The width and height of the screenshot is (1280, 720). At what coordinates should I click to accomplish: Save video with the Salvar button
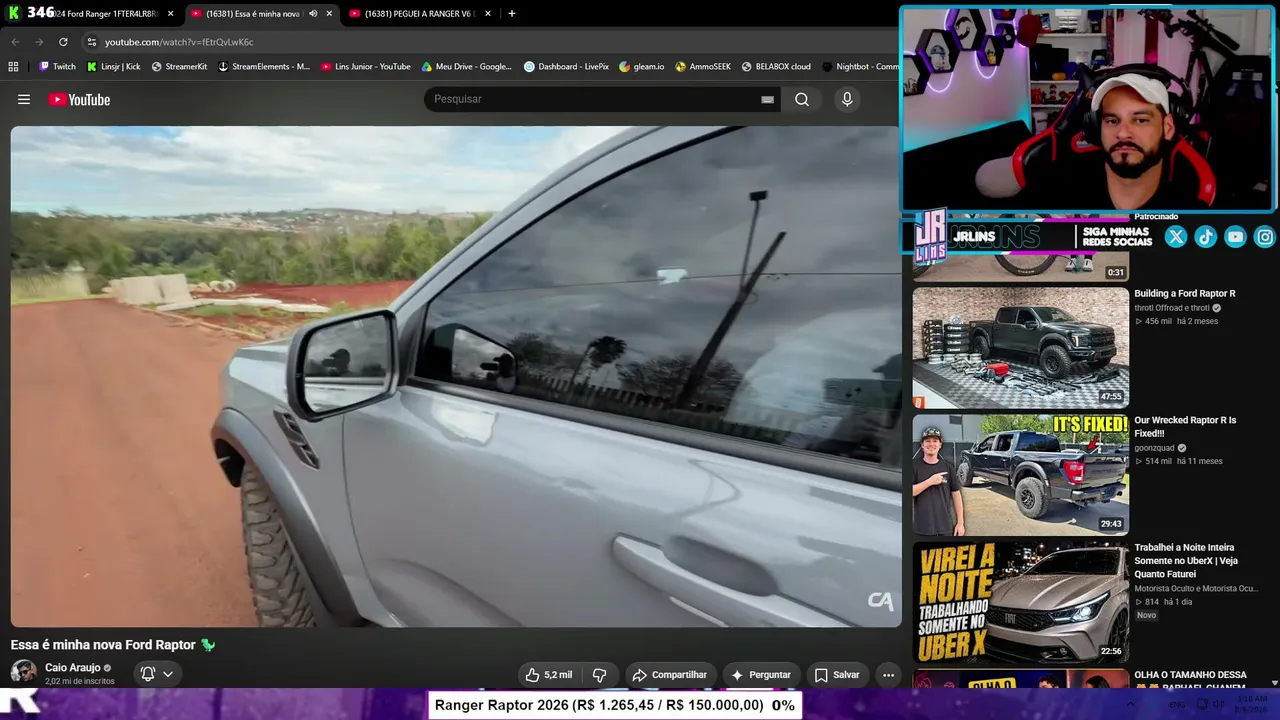coord(837,675)
